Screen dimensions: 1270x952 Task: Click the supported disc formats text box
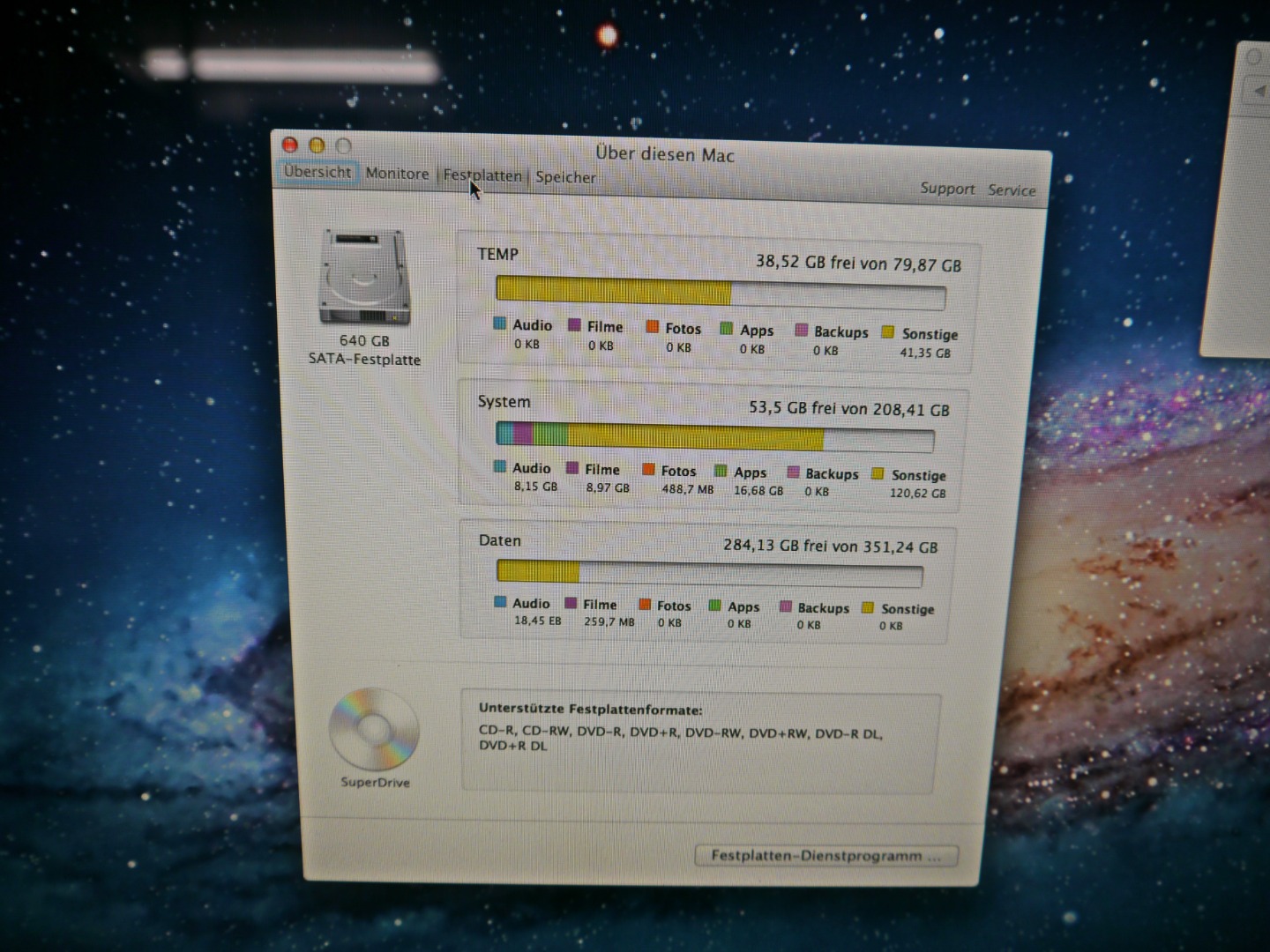tap(700, 742)
